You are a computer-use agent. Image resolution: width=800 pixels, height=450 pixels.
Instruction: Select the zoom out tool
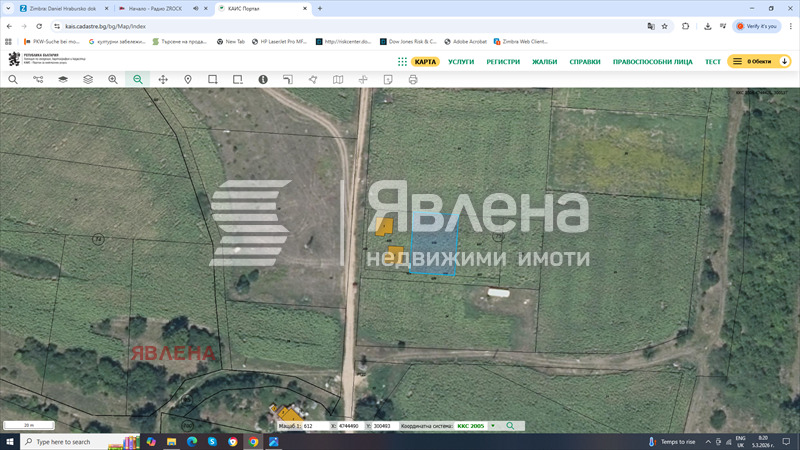point(138,79)
